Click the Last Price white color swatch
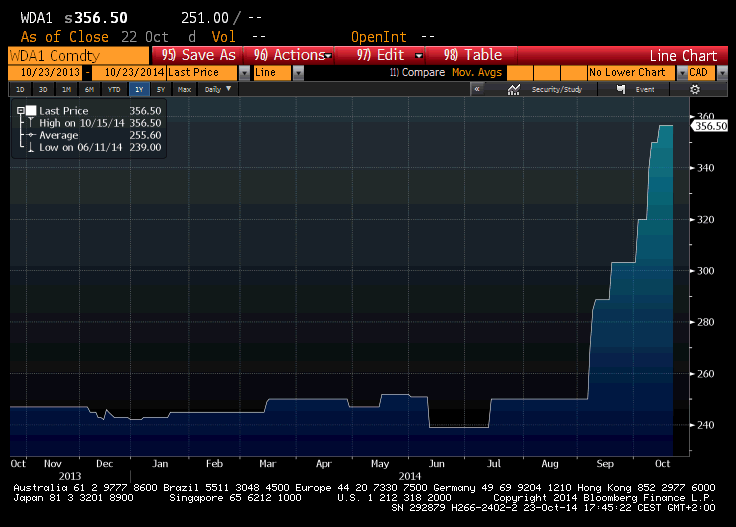Image resolution: width=736 pixels, height=527 pixels. pyautogui.click(x=31, y=111)
